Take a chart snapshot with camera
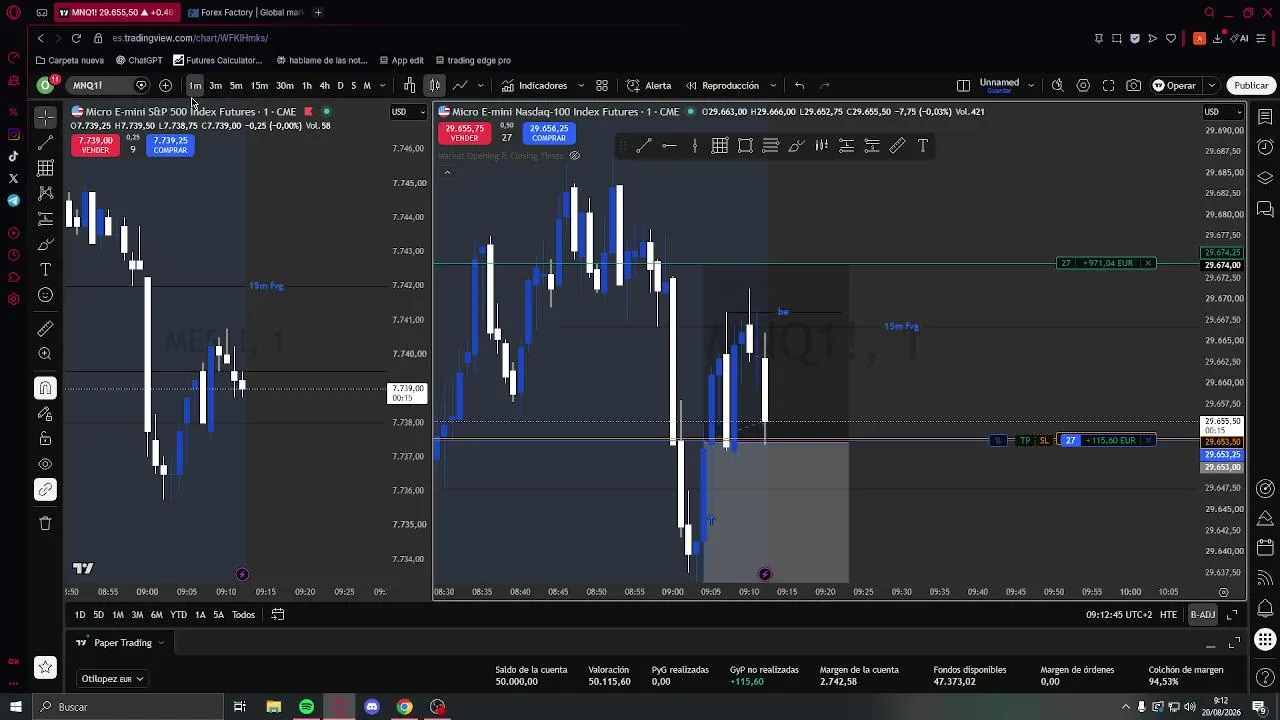 pyautogui.click(x=1133, y=86)
